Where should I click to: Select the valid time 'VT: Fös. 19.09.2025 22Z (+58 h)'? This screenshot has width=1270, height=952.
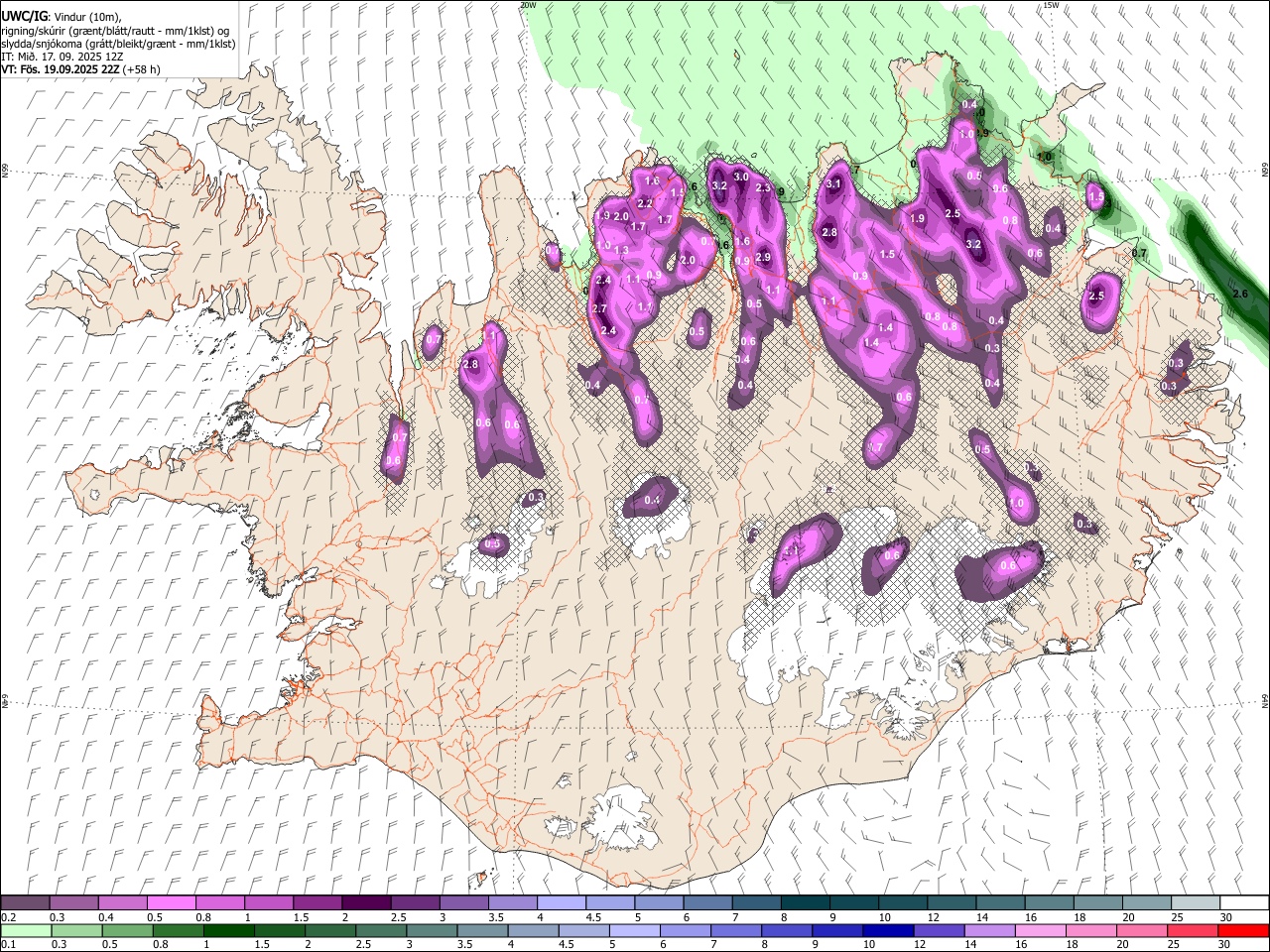pos(80,69)
